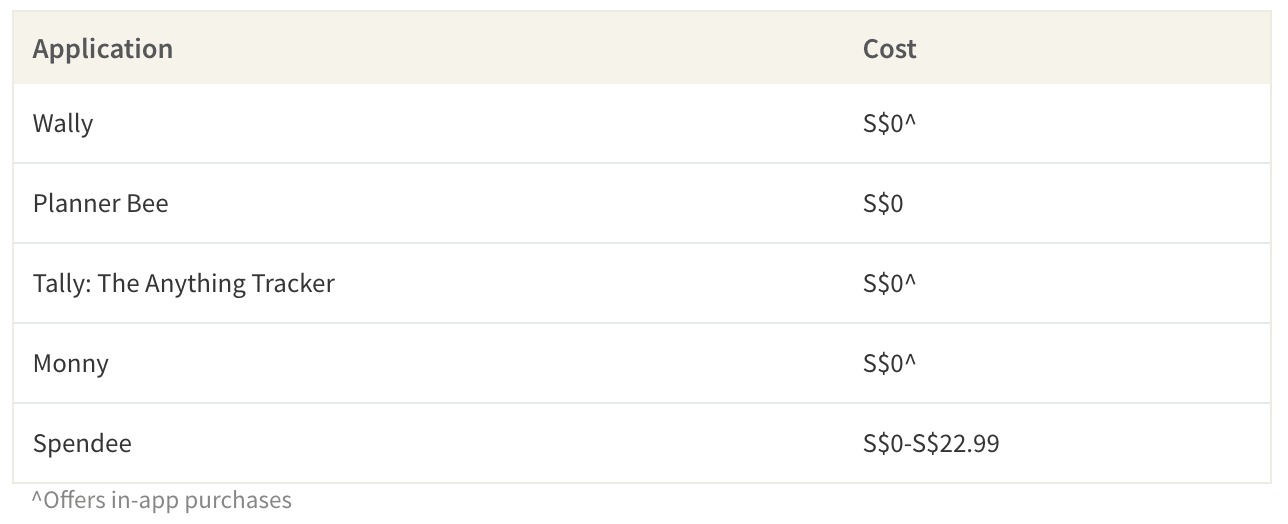
Task: Click Spendee's S$0-S$22.99 price range
Action: (930, 443)
